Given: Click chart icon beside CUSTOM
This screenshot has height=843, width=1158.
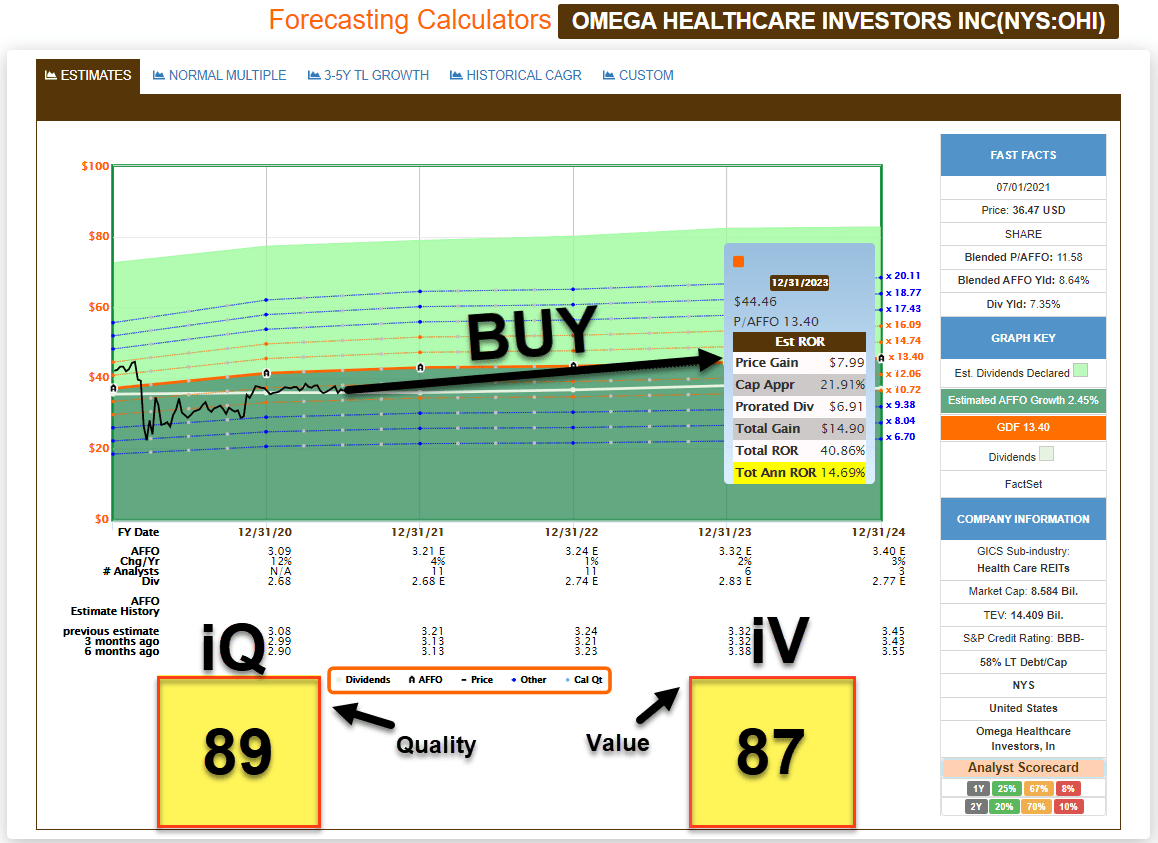Looking at the screenshot, I should [609, 75].
